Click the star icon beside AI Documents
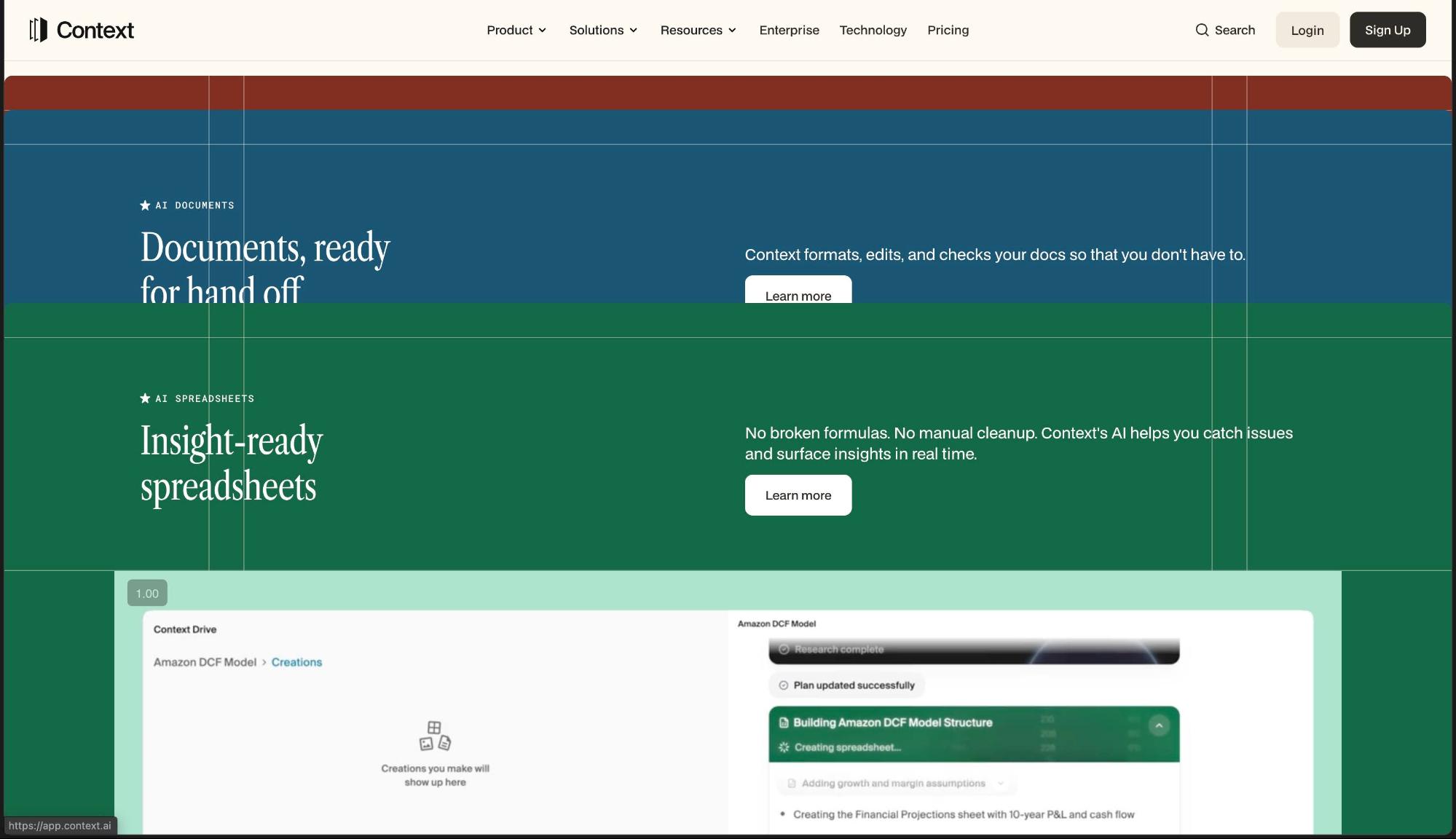Screen dimensions: 1456x839 145,205
